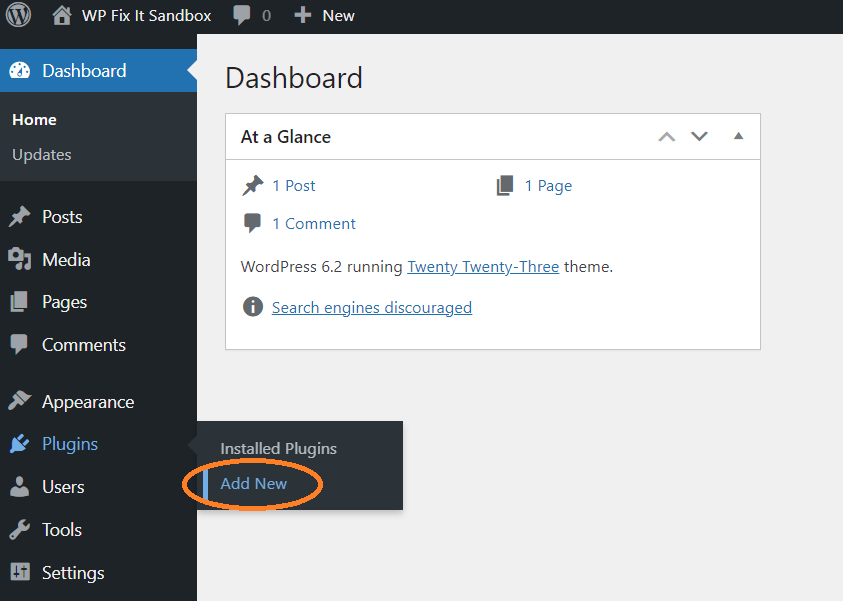
Task: Open Users via the person icon
Action: click(x=21, y=487)
